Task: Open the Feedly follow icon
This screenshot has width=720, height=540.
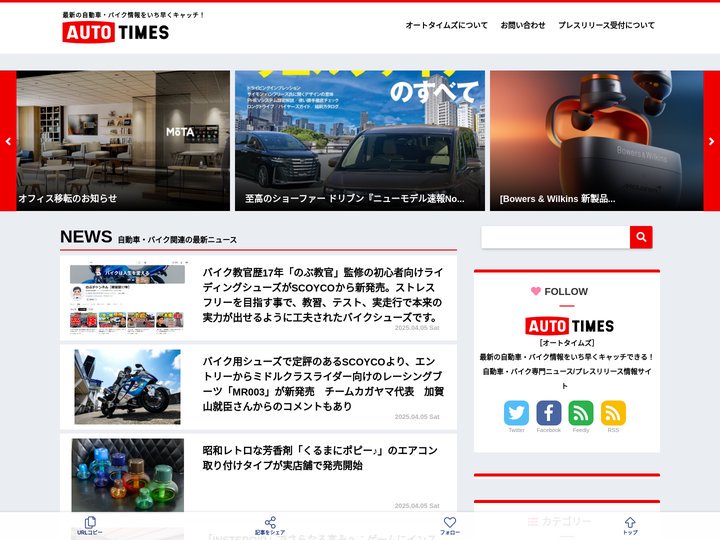Action: coord(581,413)
